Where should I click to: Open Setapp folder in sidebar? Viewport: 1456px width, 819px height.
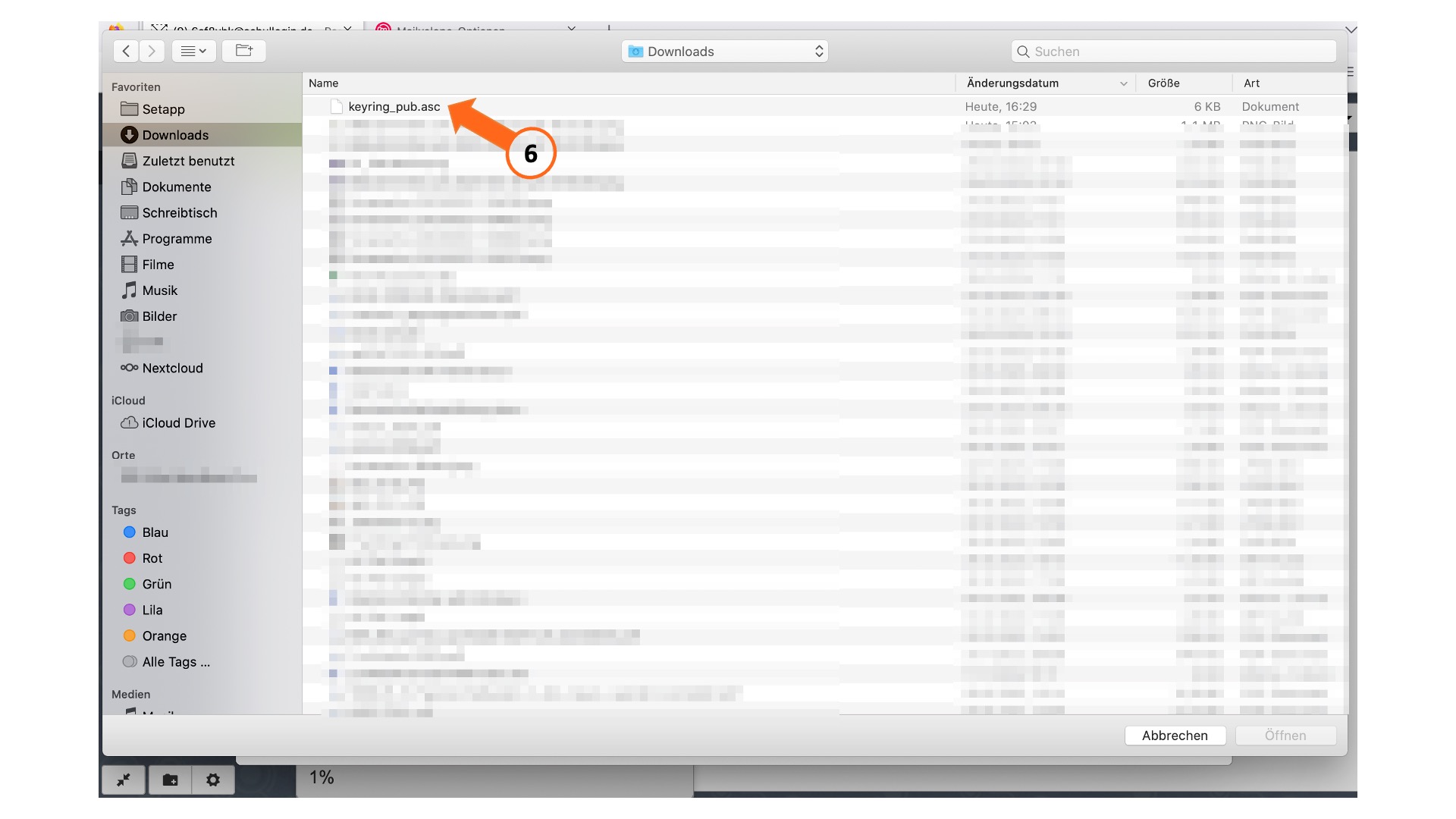click(x=202, y=109)
